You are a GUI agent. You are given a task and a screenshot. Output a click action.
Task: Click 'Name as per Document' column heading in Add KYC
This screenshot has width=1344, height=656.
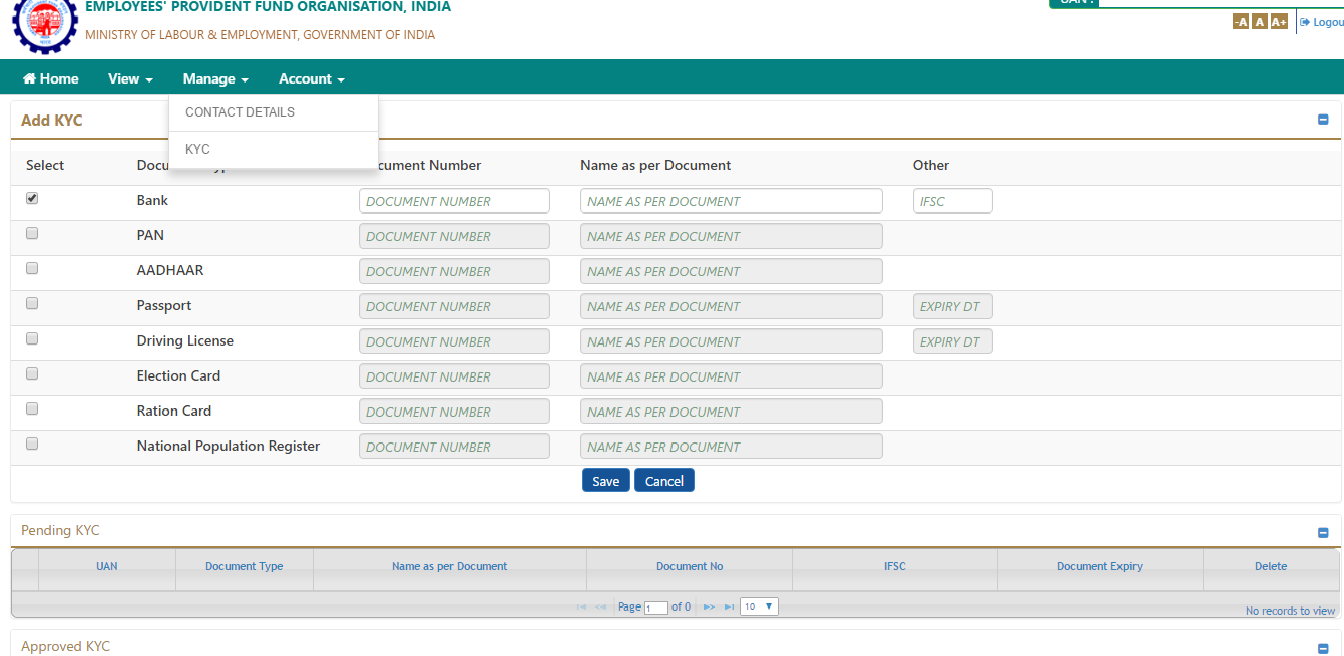pos(655,165)
